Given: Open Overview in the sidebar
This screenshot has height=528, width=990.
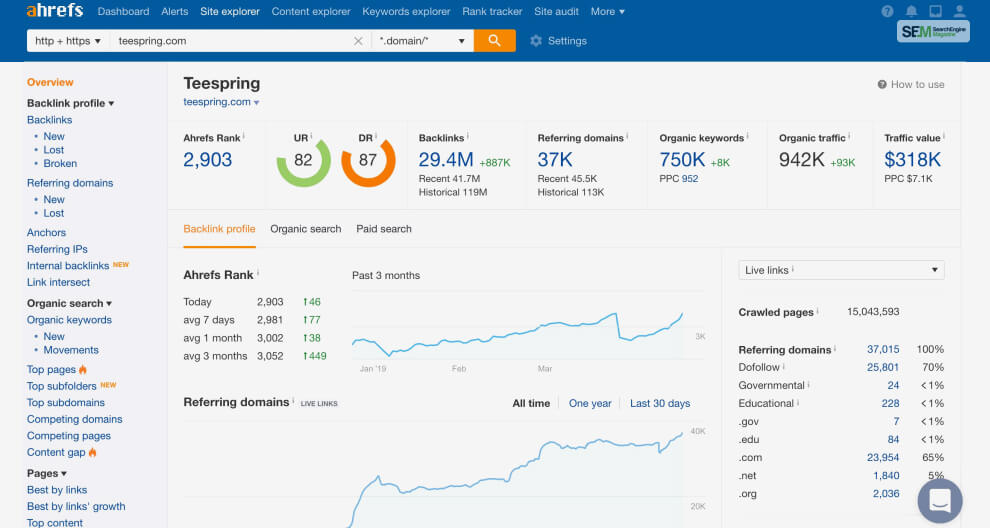Looking at the screenshot, I should [50, 82].
